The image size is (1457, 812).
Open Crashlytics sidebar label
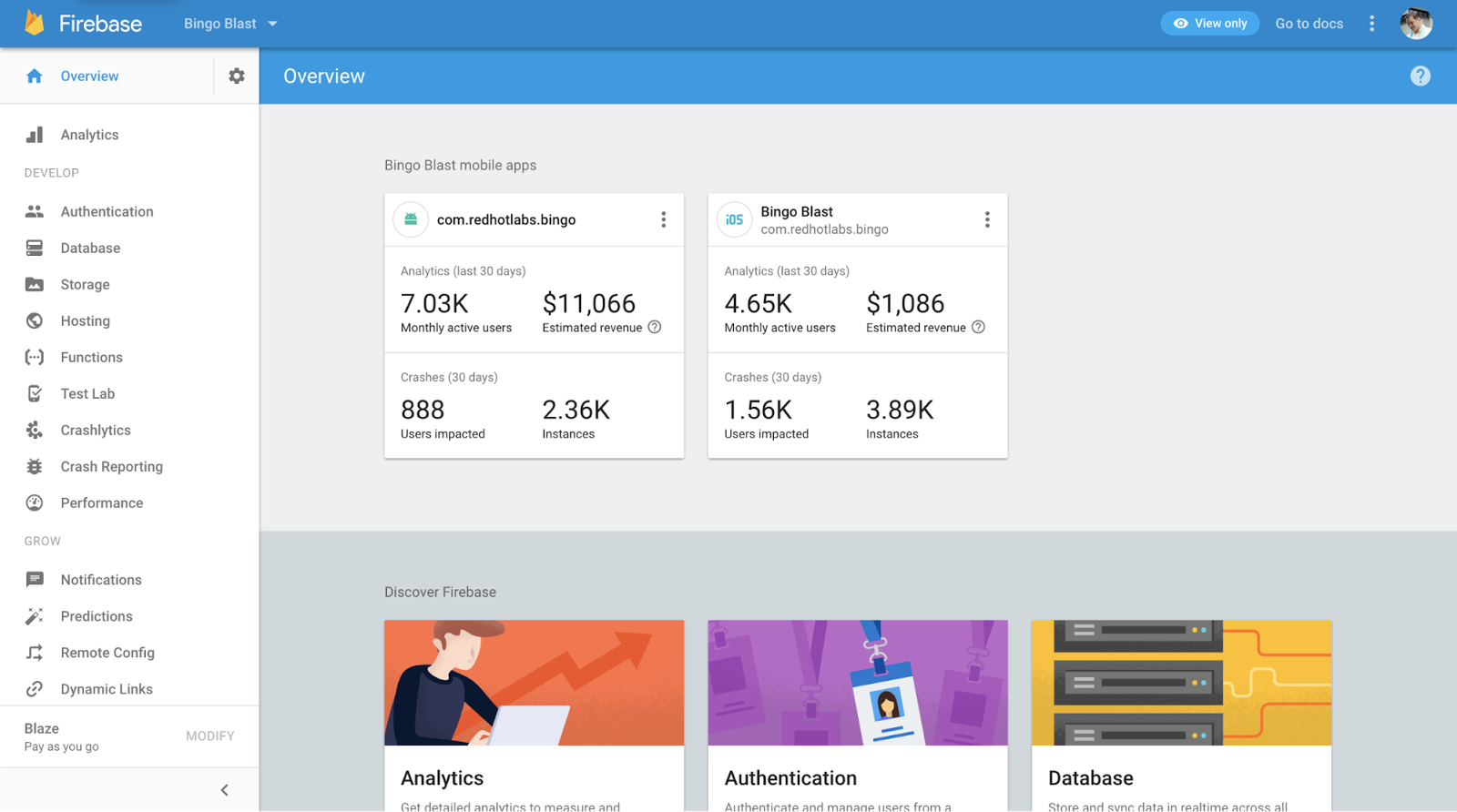[x=96, y=430]
